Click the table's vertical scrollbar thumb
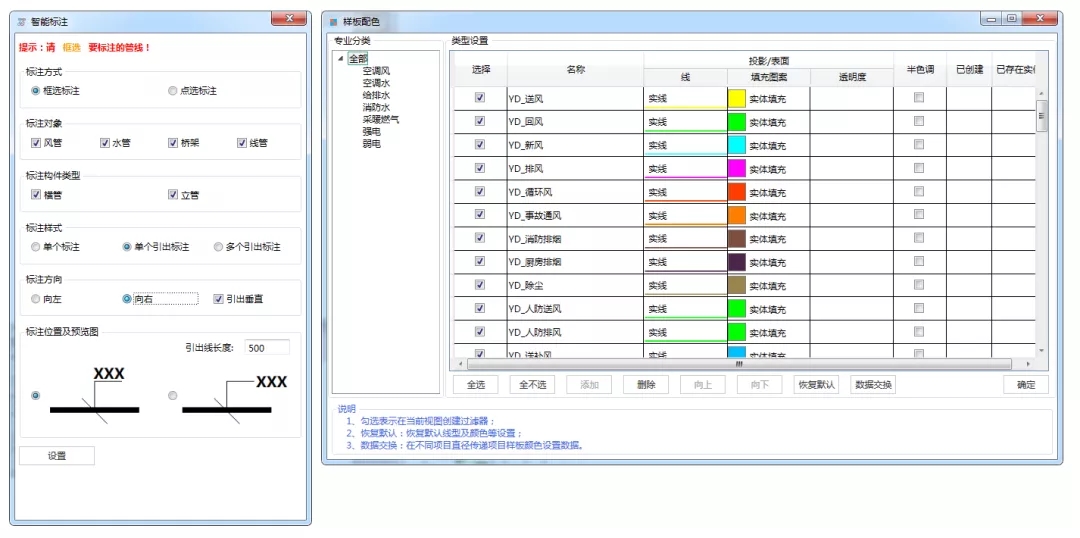 point(1041,116)
